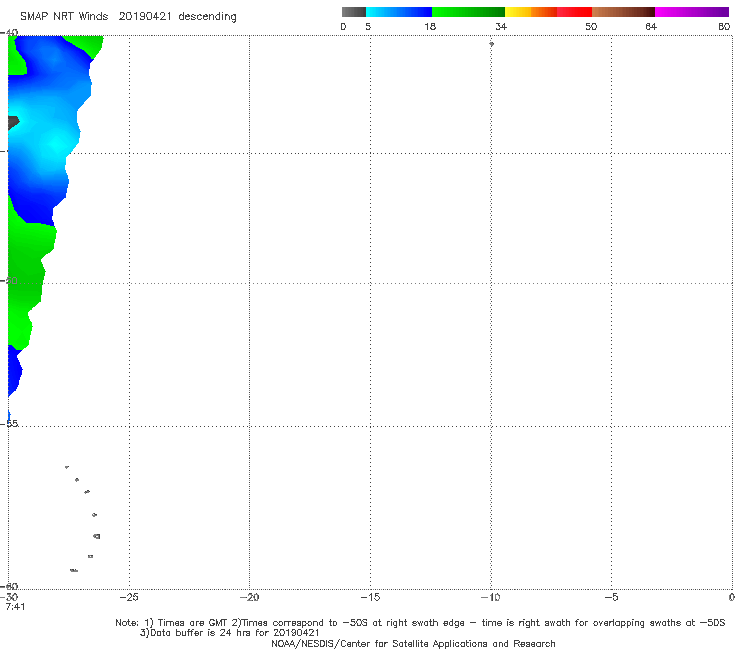This screenshot has width=740, height=650.
Task: Click the "SMAP NRT Winds" title text
Action: click(64, 16)
